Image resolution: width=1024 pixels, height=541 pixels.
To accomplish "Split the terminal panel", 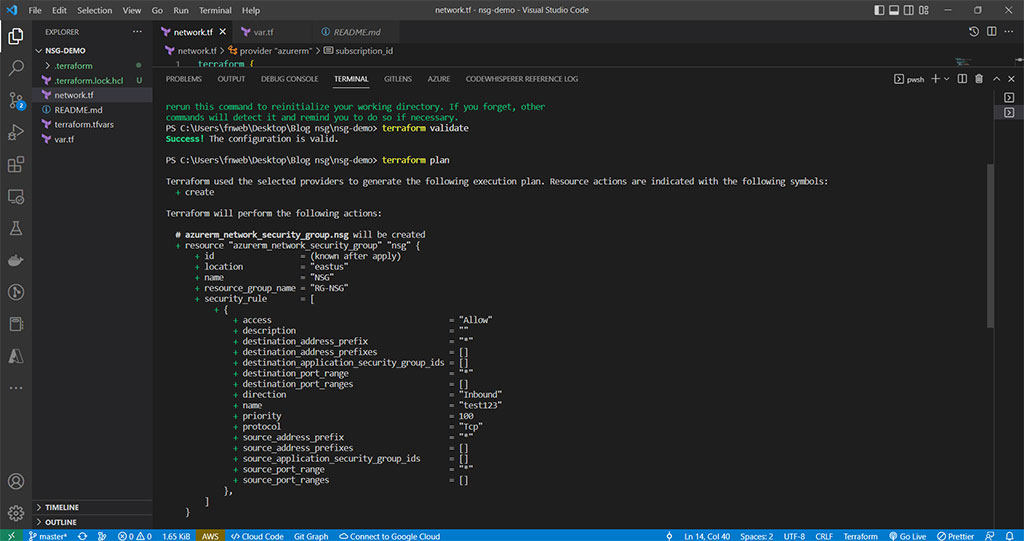I will [962, 78].
